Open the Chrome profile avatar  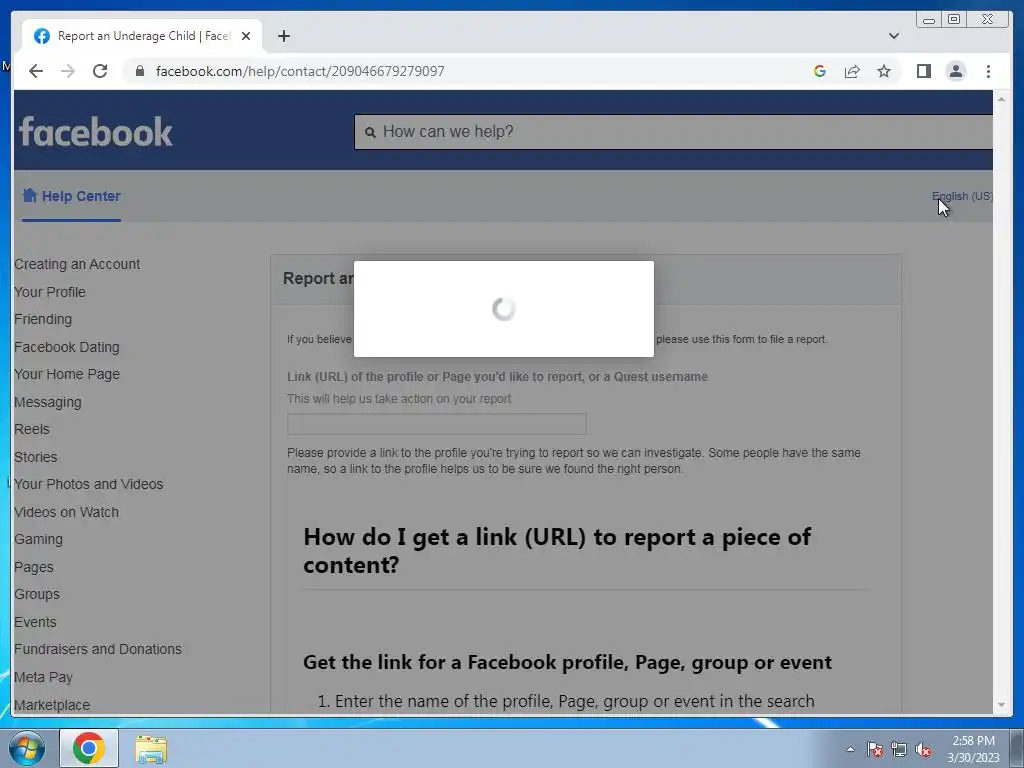pyautogui.click(x=955, y=71)
